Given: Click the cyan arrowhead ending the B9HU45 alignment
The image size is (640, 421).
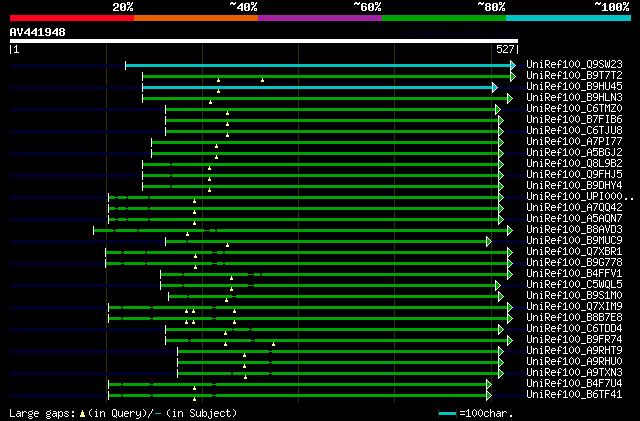Looking at the screenshot, I should (495, 87).
